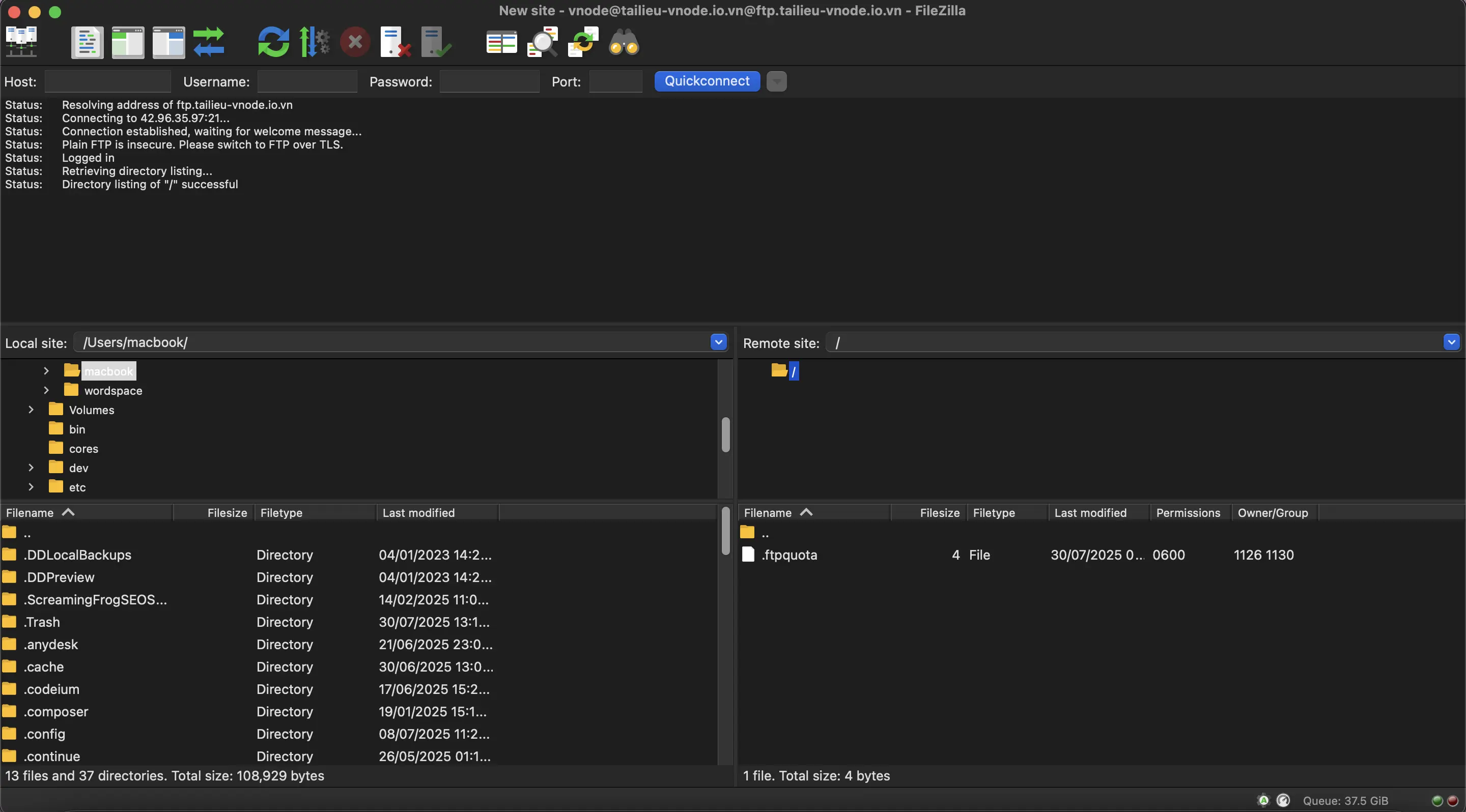Select .codeium folder in local list
Viewport: 1466px width, 812px height.
358,689
